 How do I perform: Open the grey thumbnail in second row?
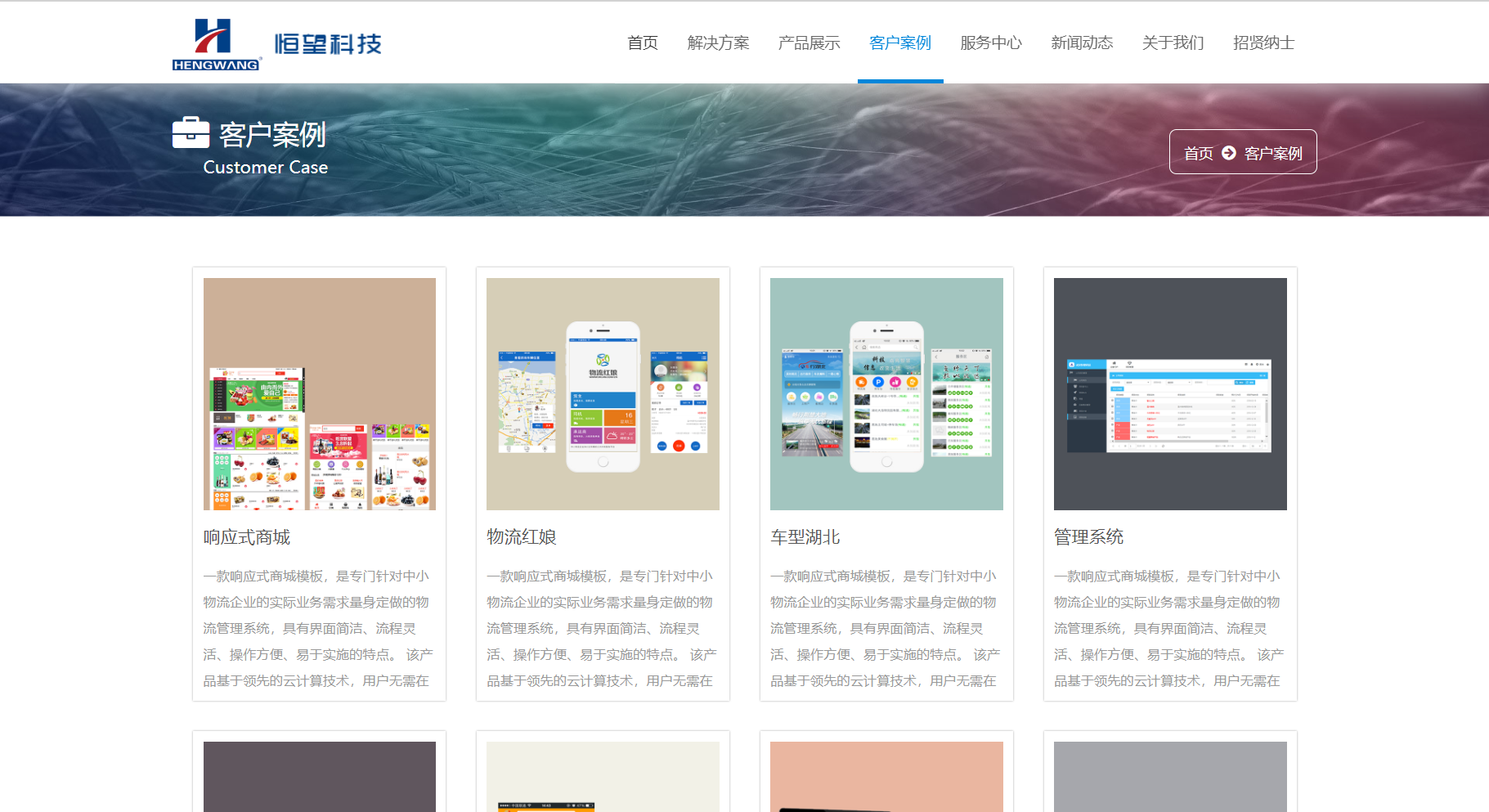click(1170, 777)
